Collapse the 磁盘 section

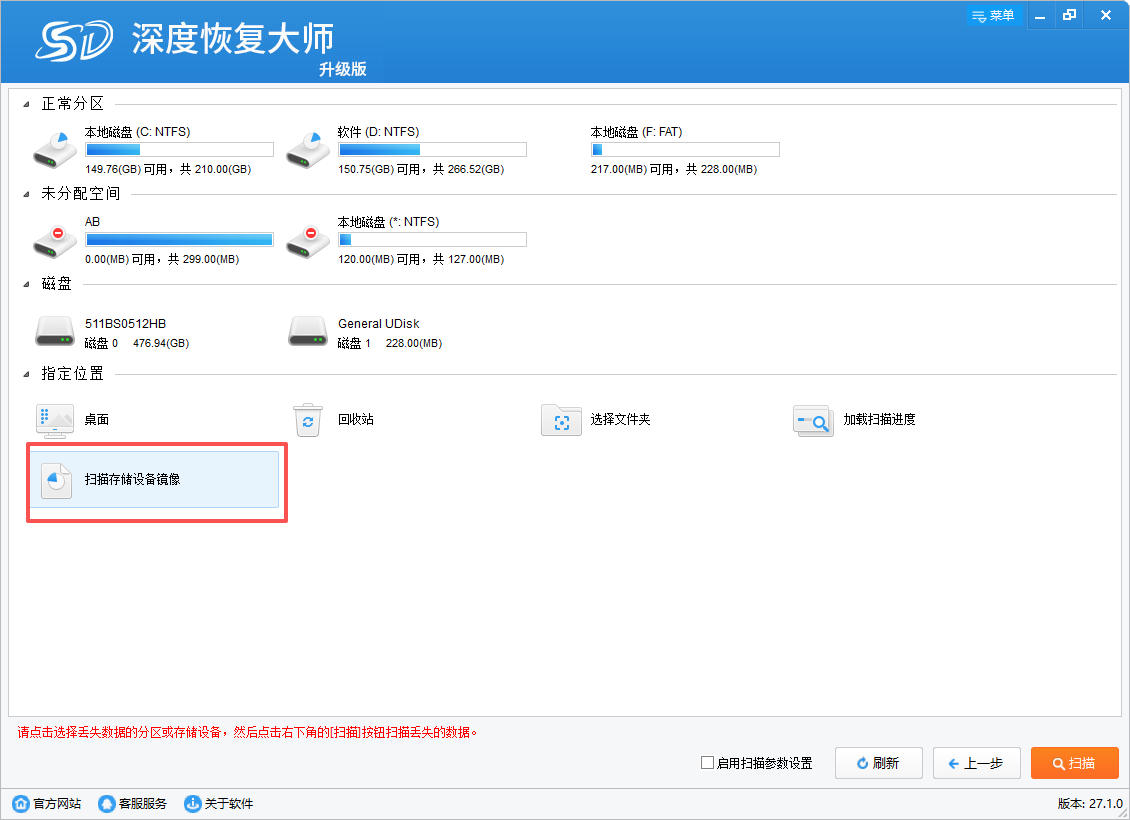(26, 285)
